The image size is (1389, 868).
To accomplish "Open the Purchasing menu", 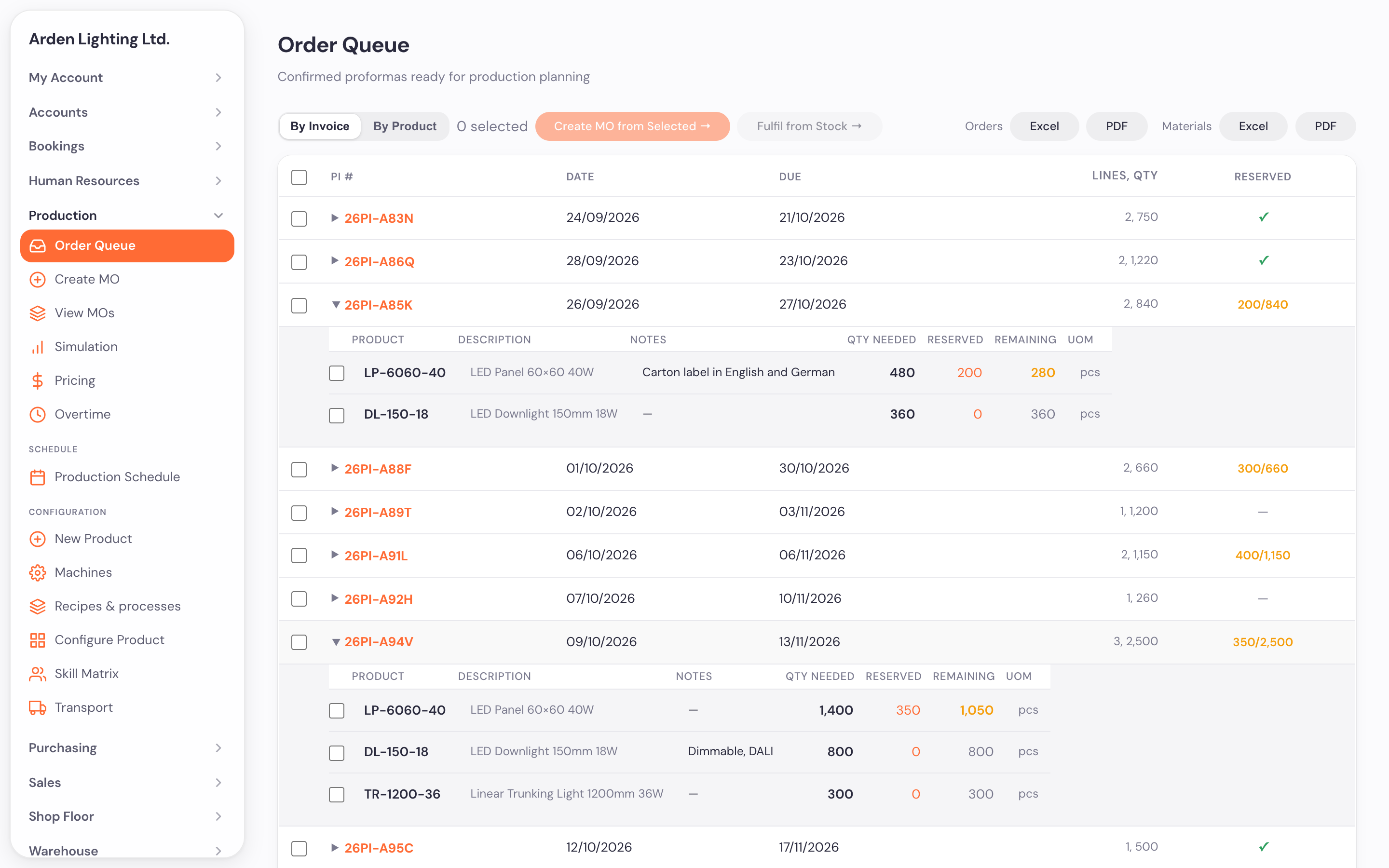I will [x=125, y=748].
